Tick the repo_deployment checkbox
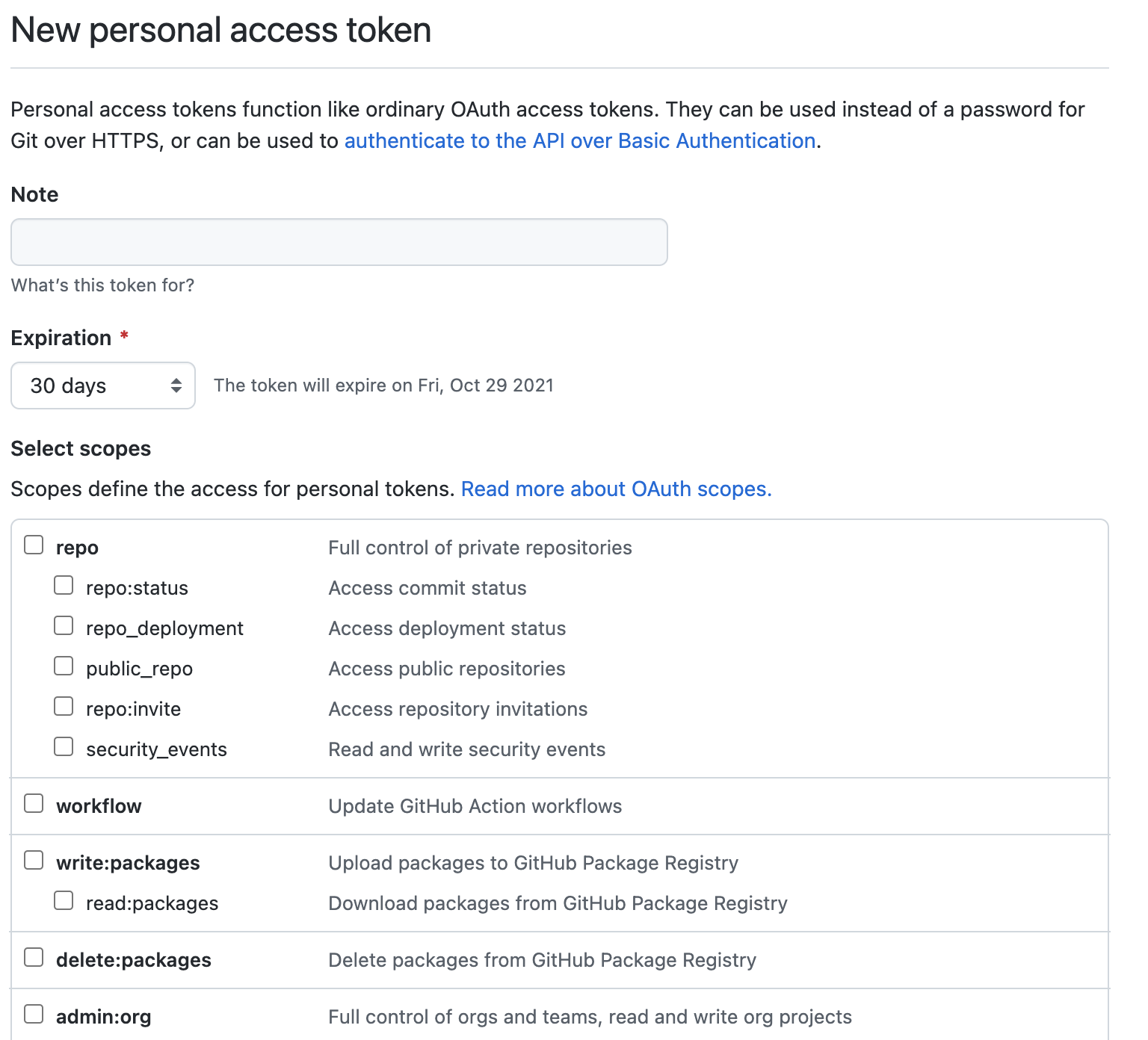This screenshot has width=1148, height=1040. (64, 625)
